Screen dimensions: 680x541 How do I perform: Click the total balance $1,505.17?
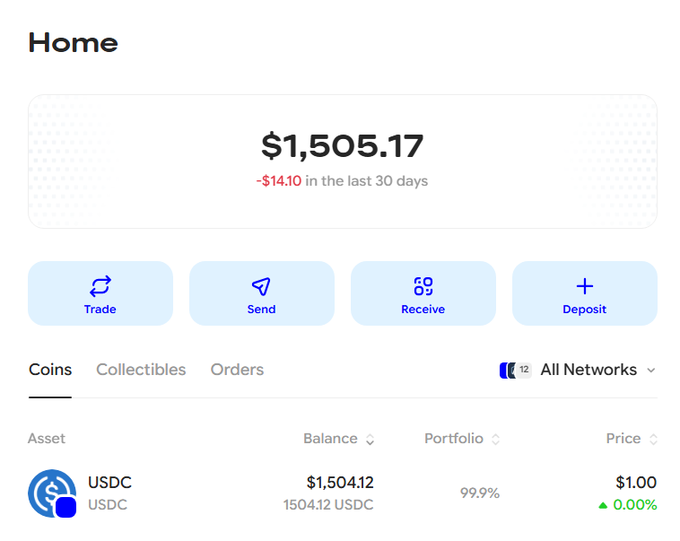click(342, 146)
